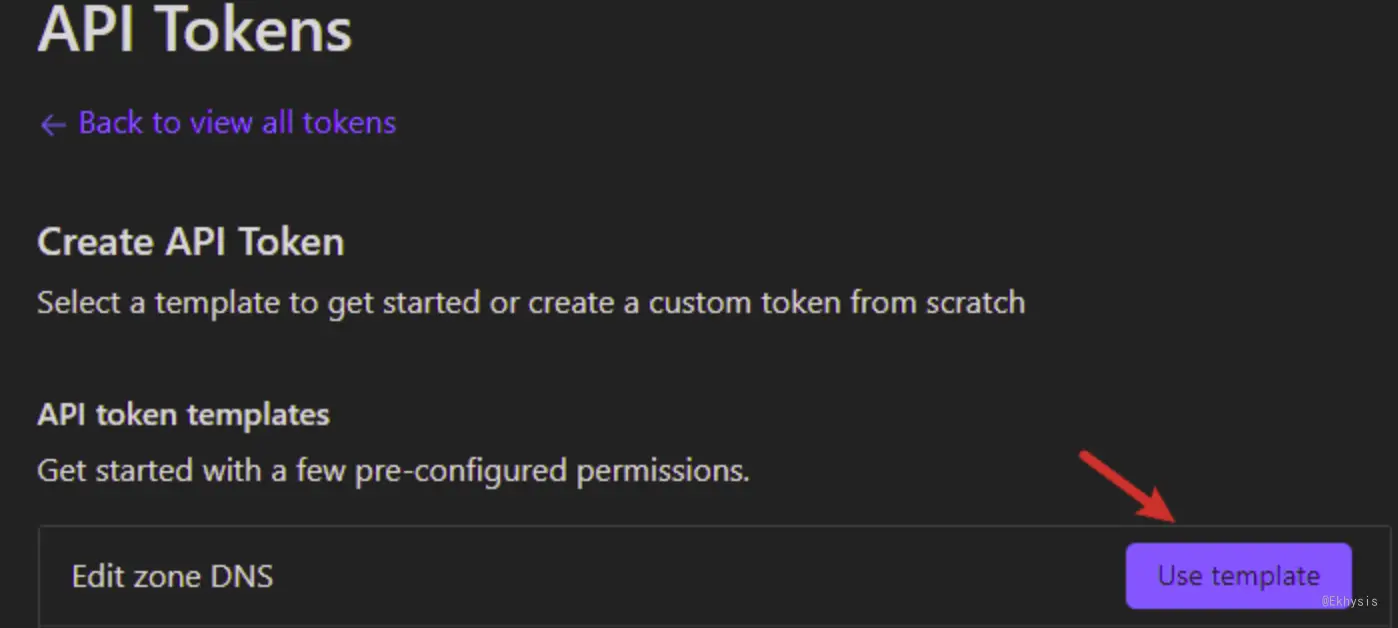Click the word 'tokens' in back link
Screen dimensions: 1398x628
[350, 123]
